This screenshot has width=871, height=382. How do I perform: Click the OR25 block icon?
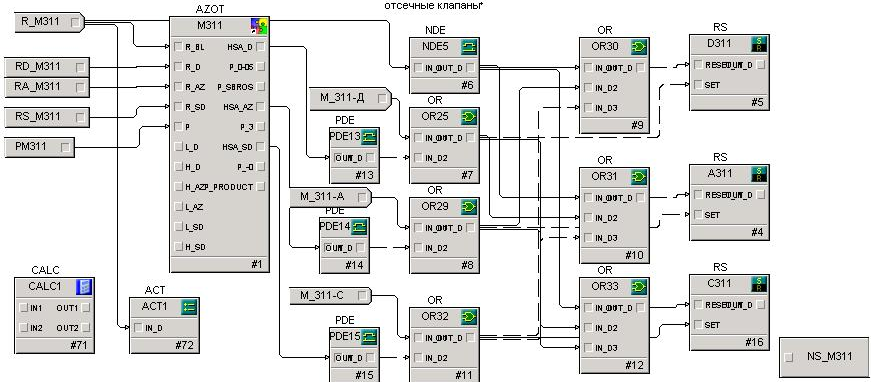[469, 117]
